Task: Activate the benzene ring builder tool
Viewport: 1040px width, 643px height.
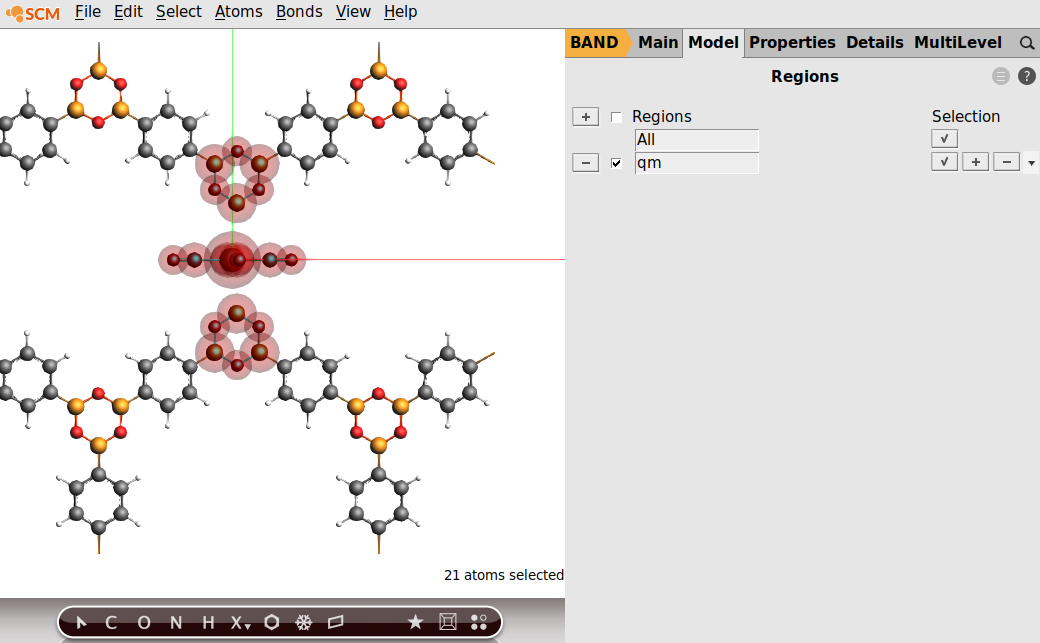Action: point(271,621)
